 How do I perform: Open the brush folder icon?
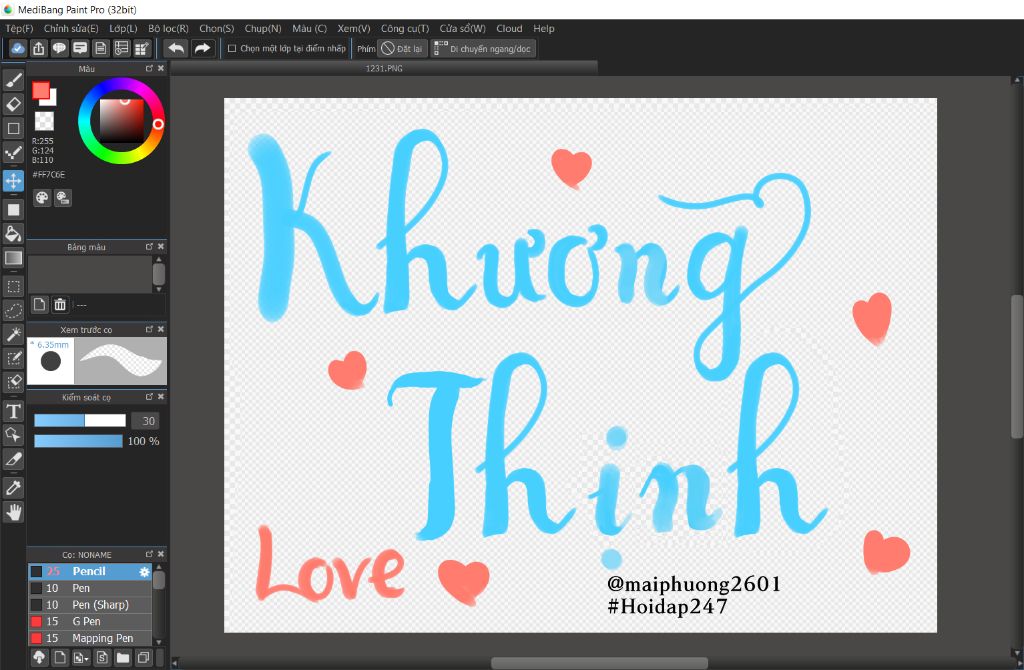point(123,658)
